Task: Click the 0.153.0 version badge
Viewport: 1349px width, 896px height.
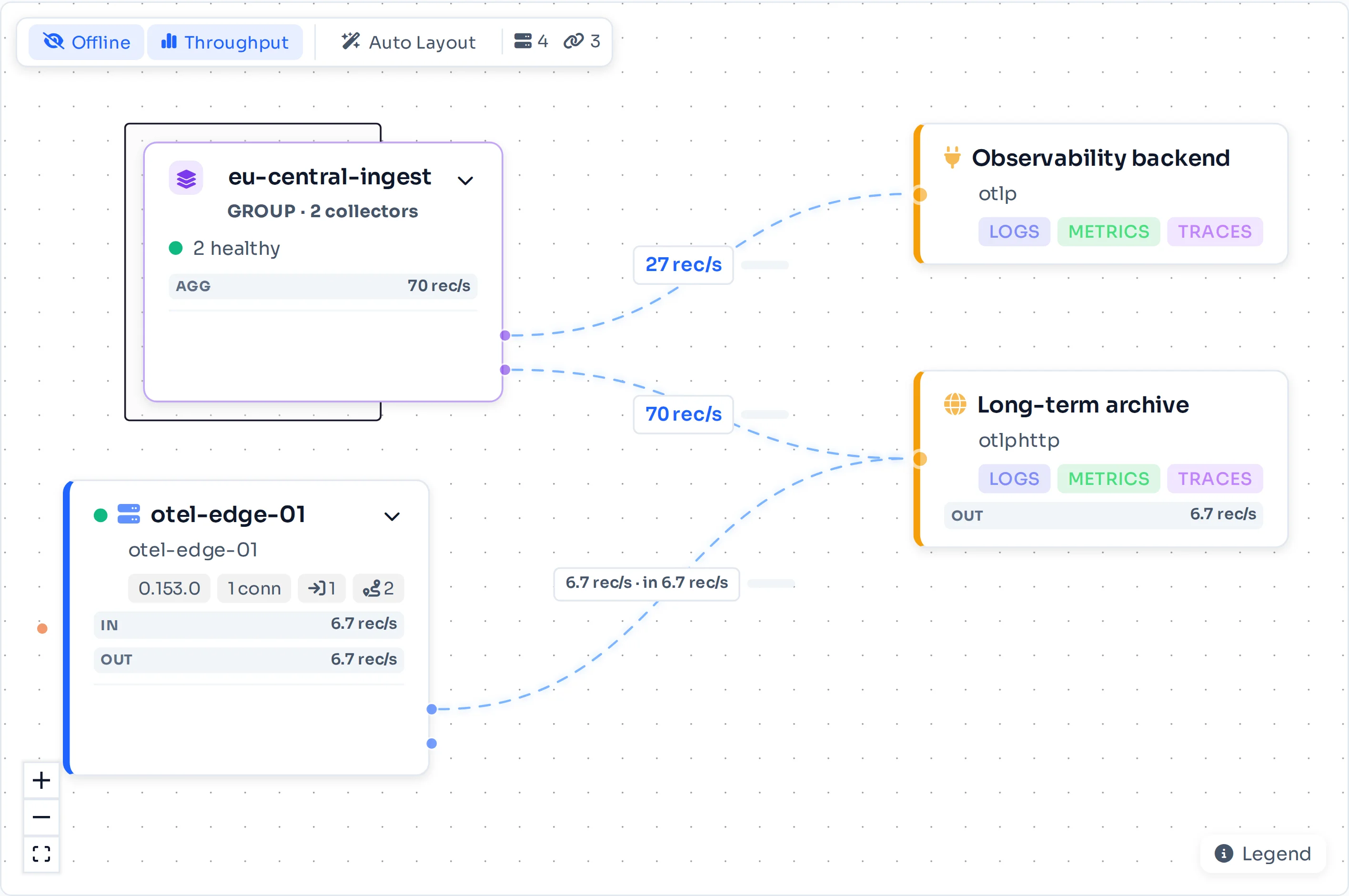Action: click(169, 588)
